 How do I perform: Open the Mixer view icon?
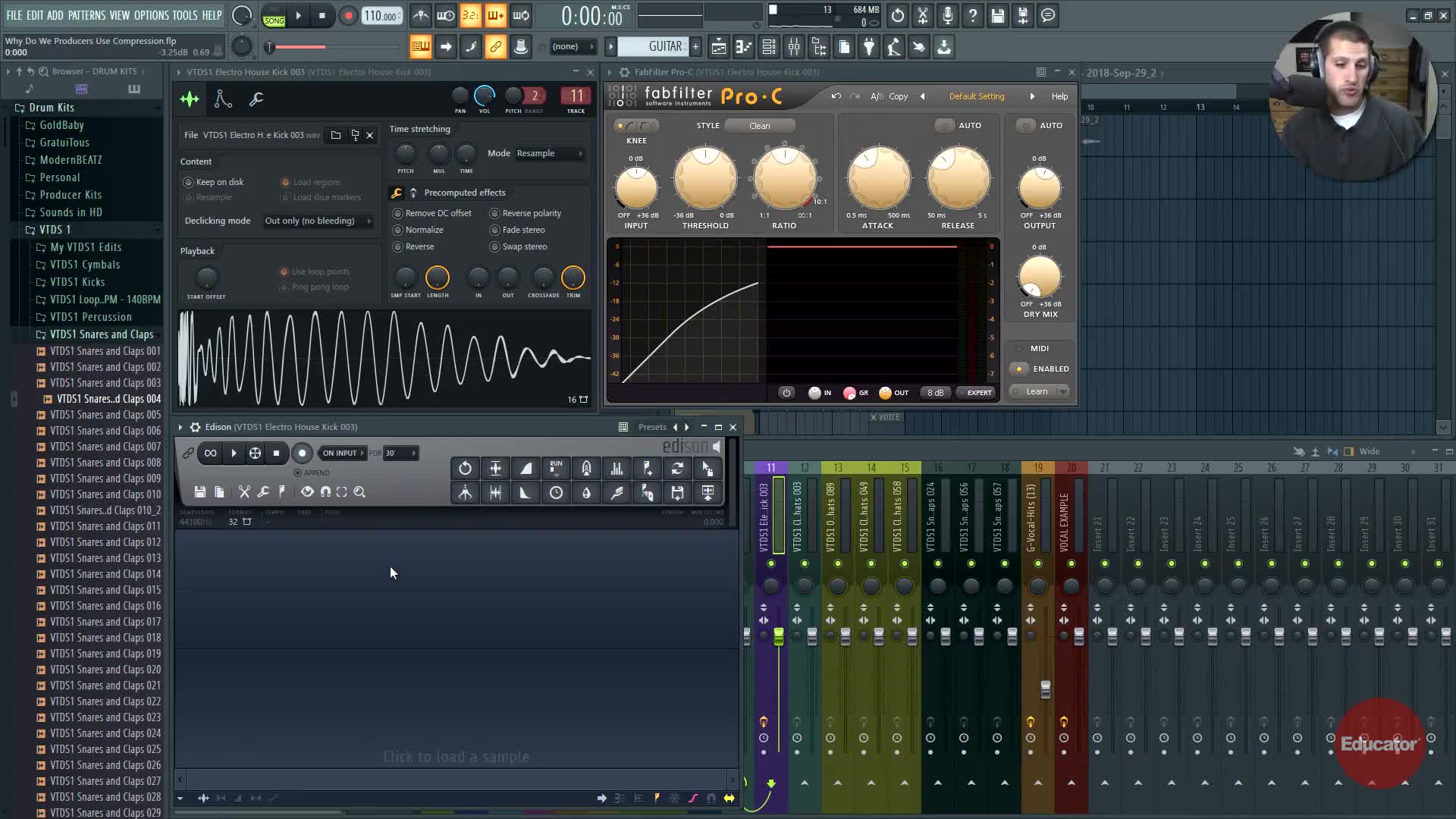tap(794, 47)
